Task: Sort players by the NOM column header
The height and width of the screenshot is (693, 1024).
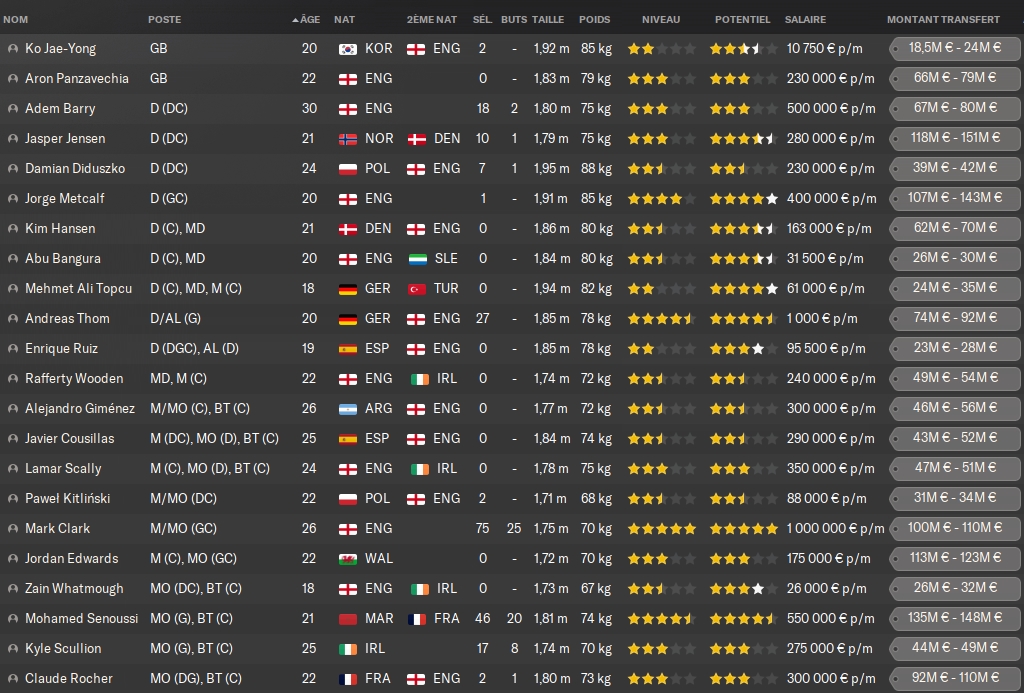Action: [16, 19]
